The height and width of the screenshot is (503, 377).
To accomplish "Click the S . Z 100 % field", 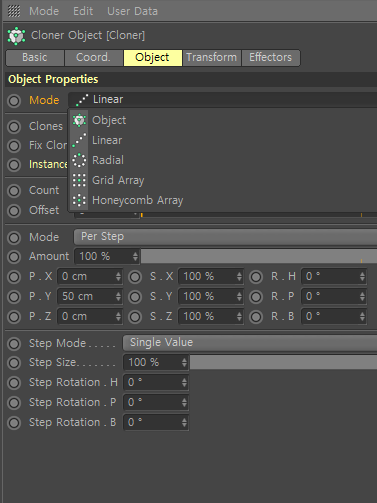I will 211,316.
